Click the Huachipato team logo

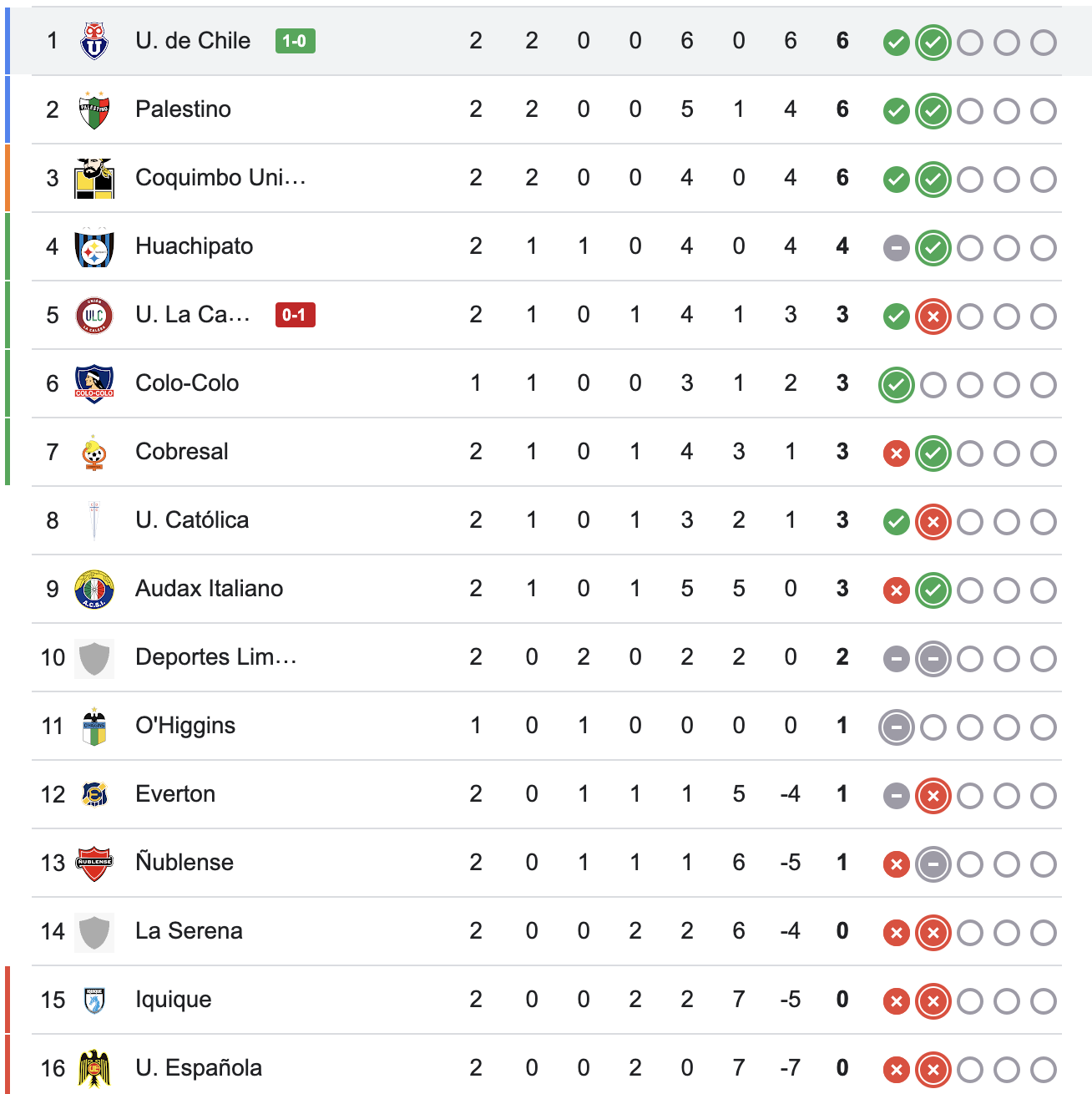(x=94, y=246)
